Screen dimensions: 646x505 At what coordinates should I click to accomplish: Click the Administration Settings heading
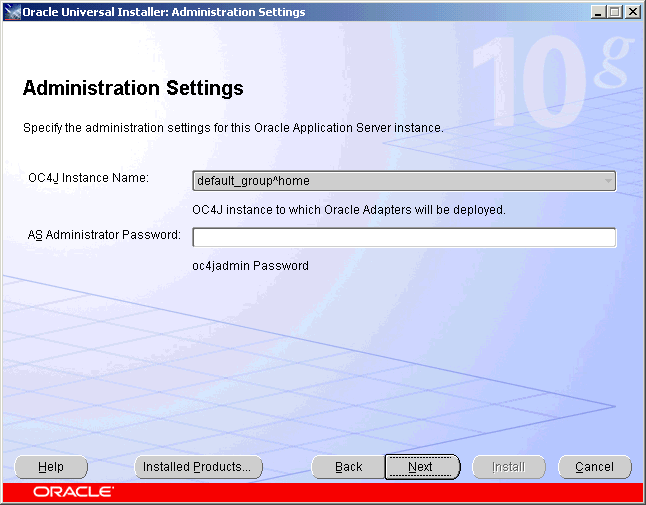(x=133, y=88)
